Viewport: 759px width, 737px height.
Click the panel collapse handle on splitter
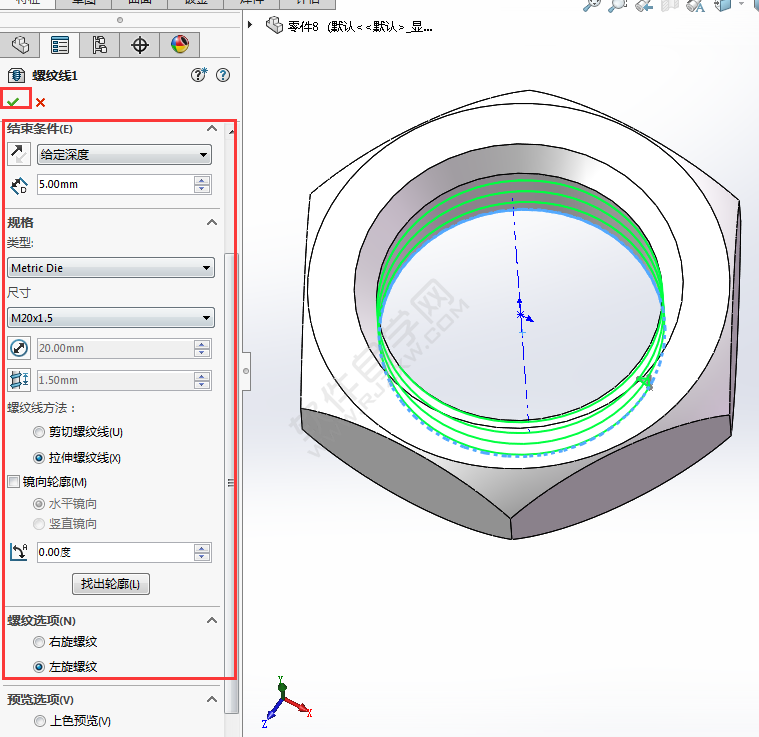pos(246,371)
